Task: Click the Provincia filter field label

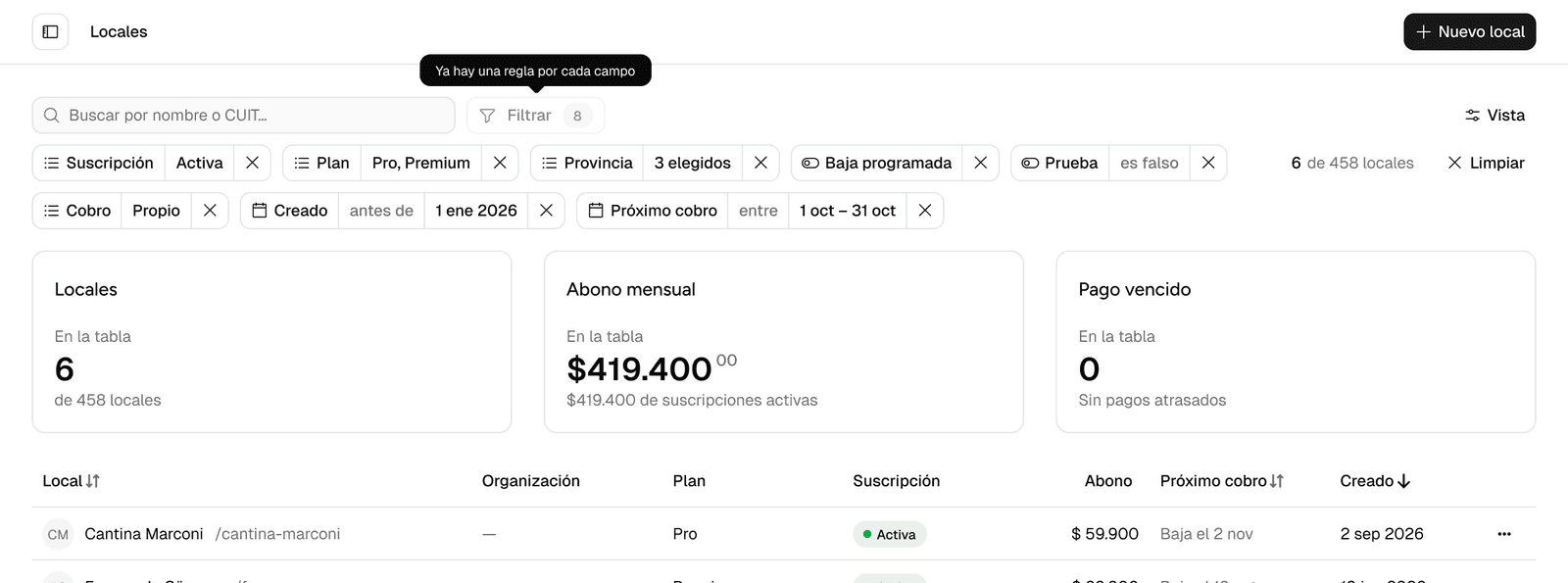Action: [x=587, y=163]
